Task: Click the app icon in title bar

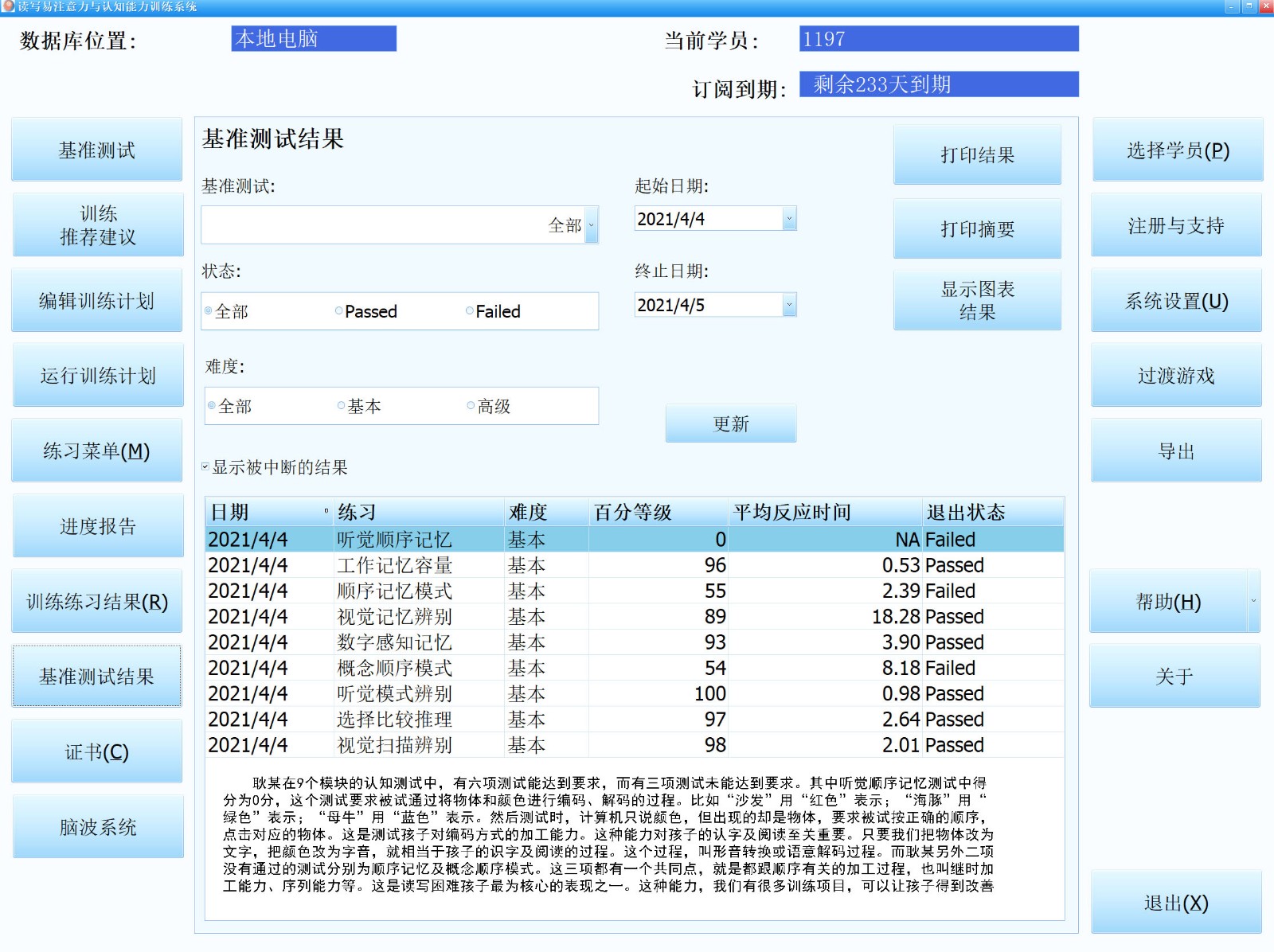Action: [x=8, y=6]
